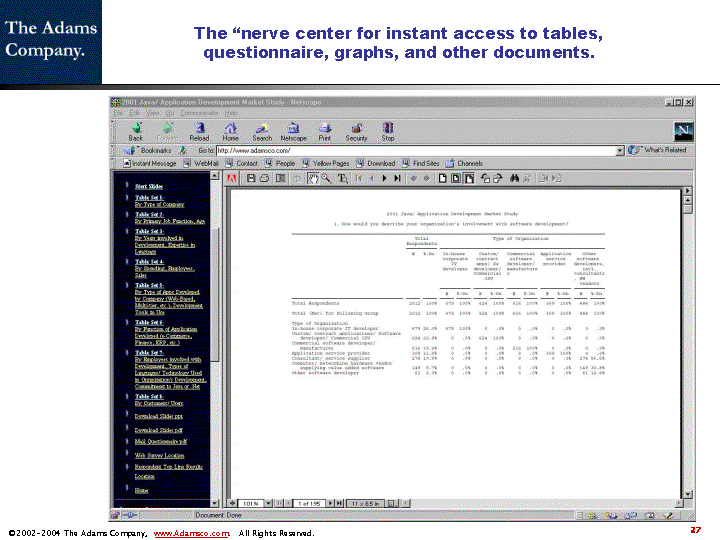Open the Start Slides link
This screenshot has height=540, width=720.
coord(149,186)
